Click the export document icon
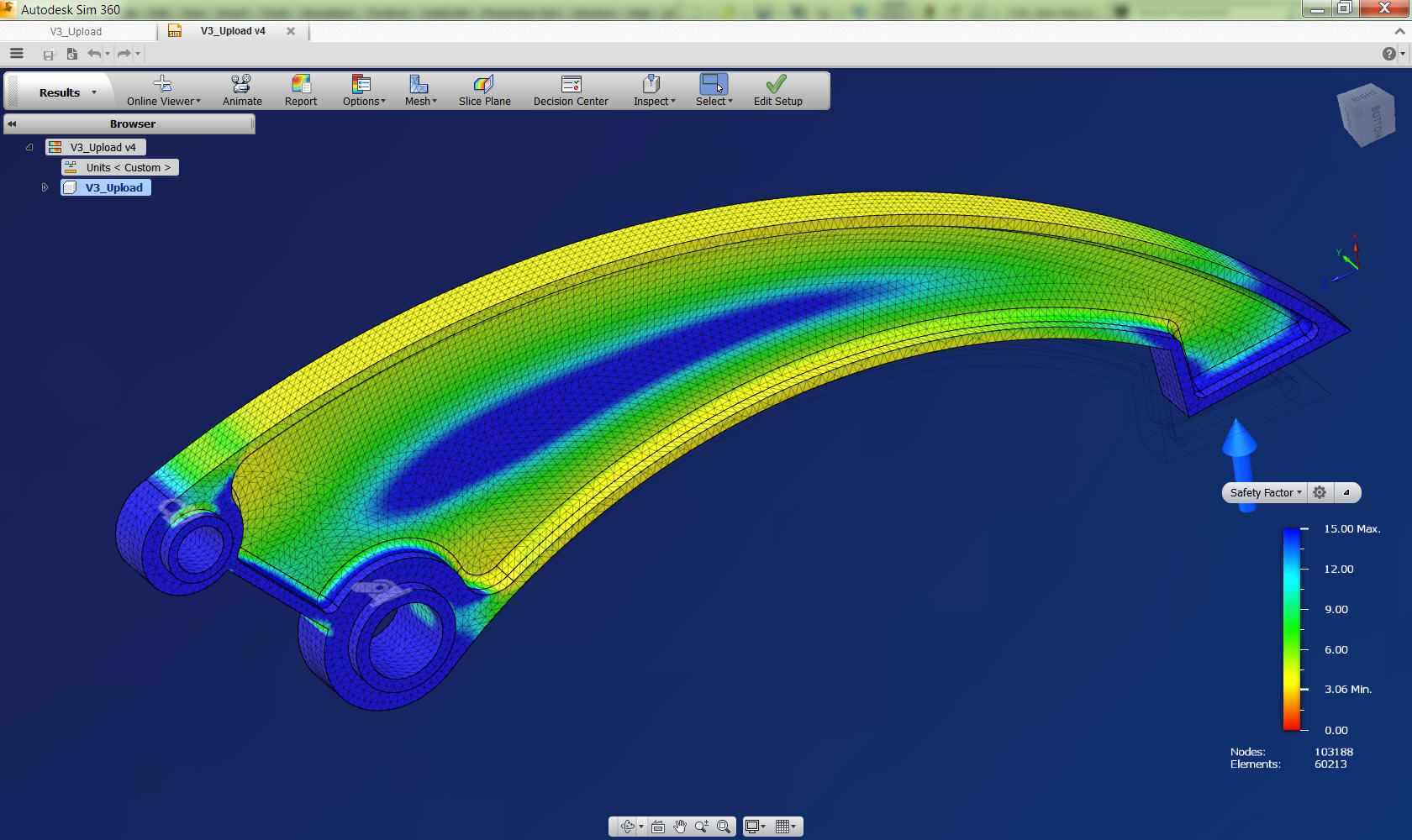1412x840 pixels. click(x=72, y=55)
